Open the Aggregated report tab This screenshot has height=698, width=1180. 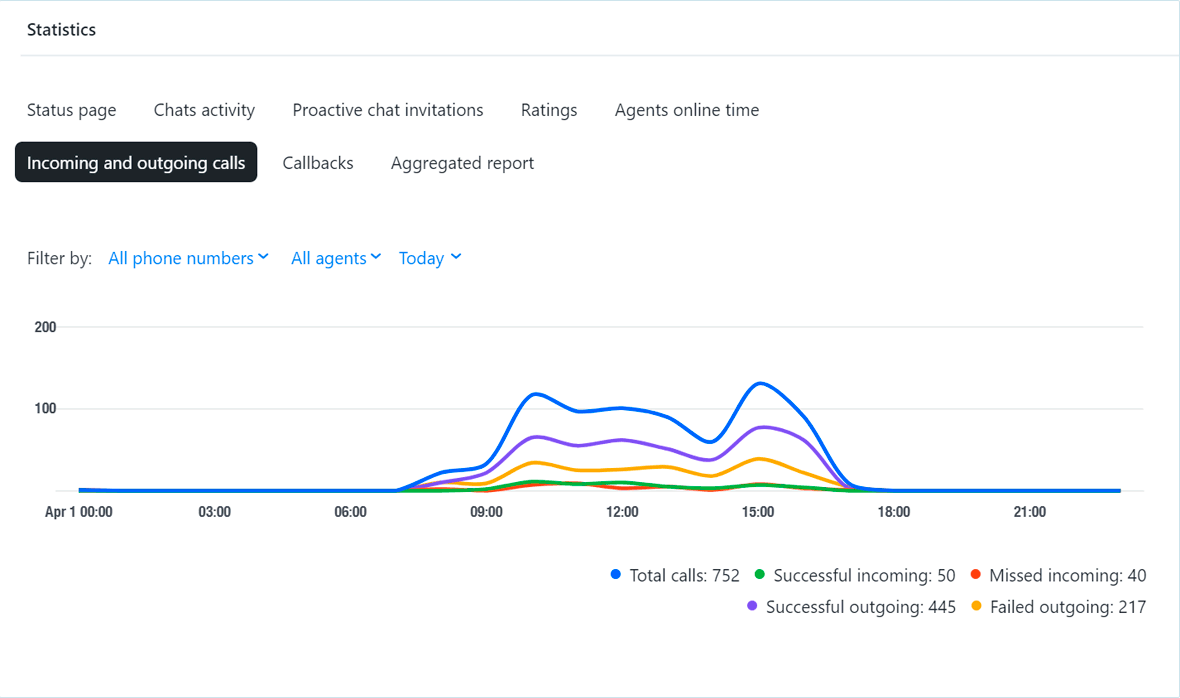tap(462, 162)
